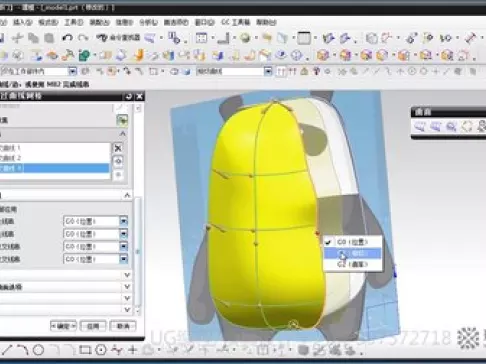
Task: Open first C0 continuity dropdown
Action: tap(124, 221)
